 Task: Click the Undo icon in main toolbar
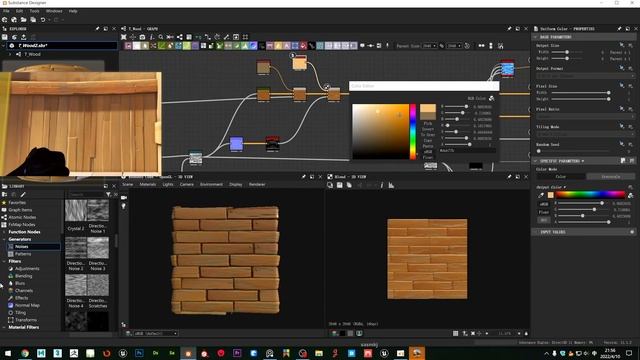click(42, 20)
